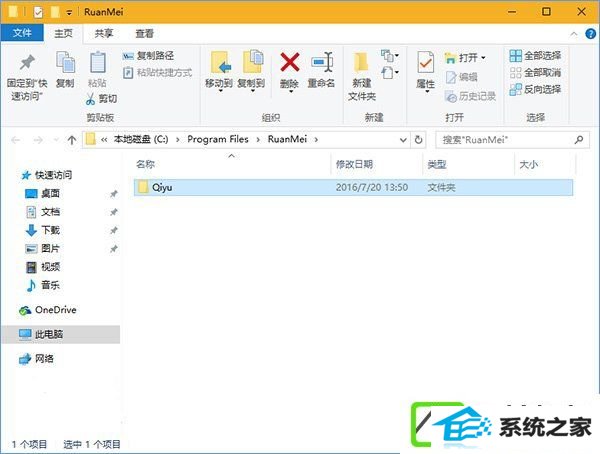
Task: Select the Qiyu folder row
Action: coord(353,188)
